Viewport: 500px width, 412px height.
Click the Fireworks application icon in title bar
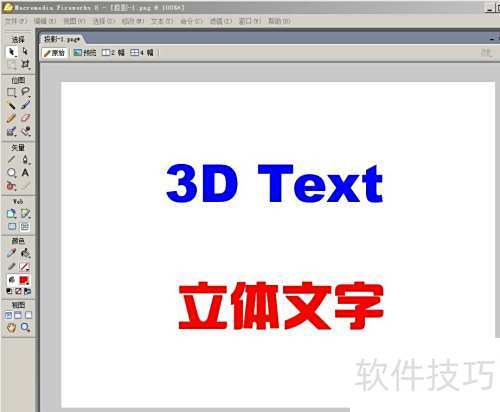click(x=8, y=7)
